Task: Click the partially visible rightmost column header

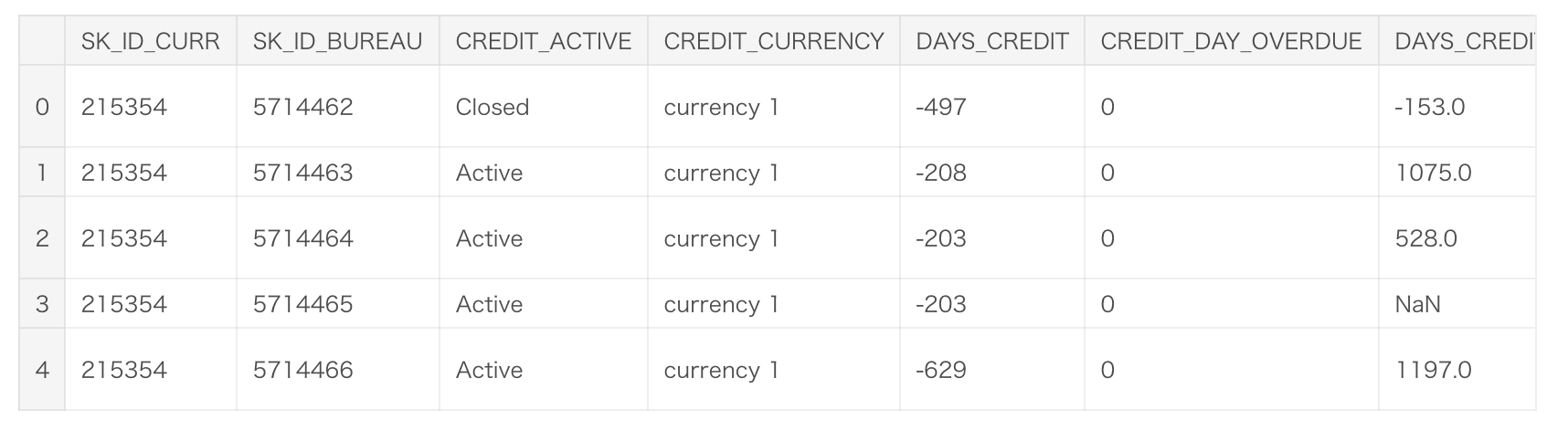Action: coord(1462,41)
